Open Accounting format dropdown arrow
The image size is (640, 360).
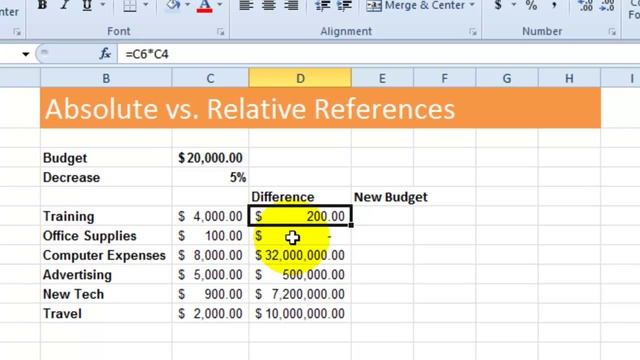(513, 5)
